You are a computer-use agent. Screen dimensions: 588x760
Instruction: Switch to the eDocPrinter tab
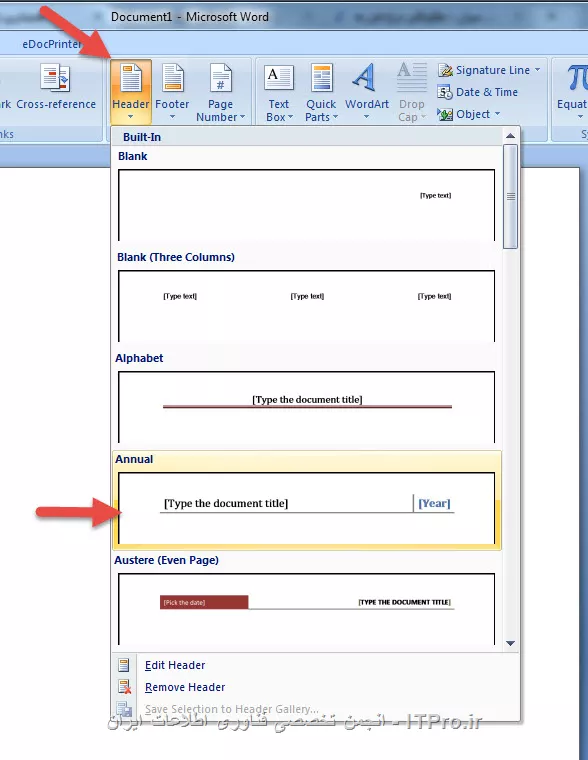pos(51,44)
